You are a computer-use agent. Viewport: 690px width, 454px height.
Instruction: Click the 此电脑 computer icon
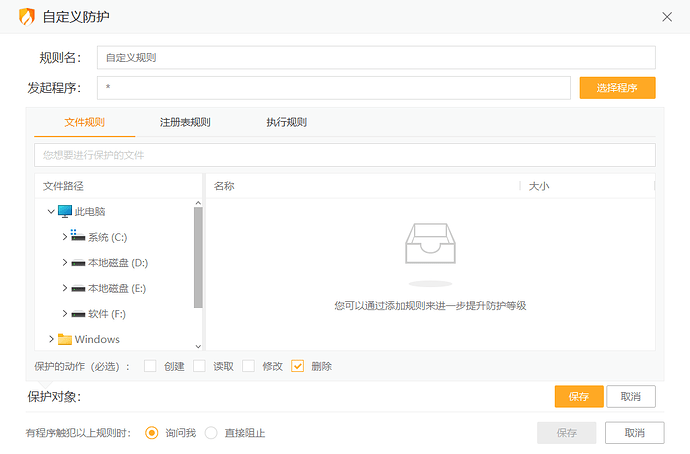[x=65, y=211]
